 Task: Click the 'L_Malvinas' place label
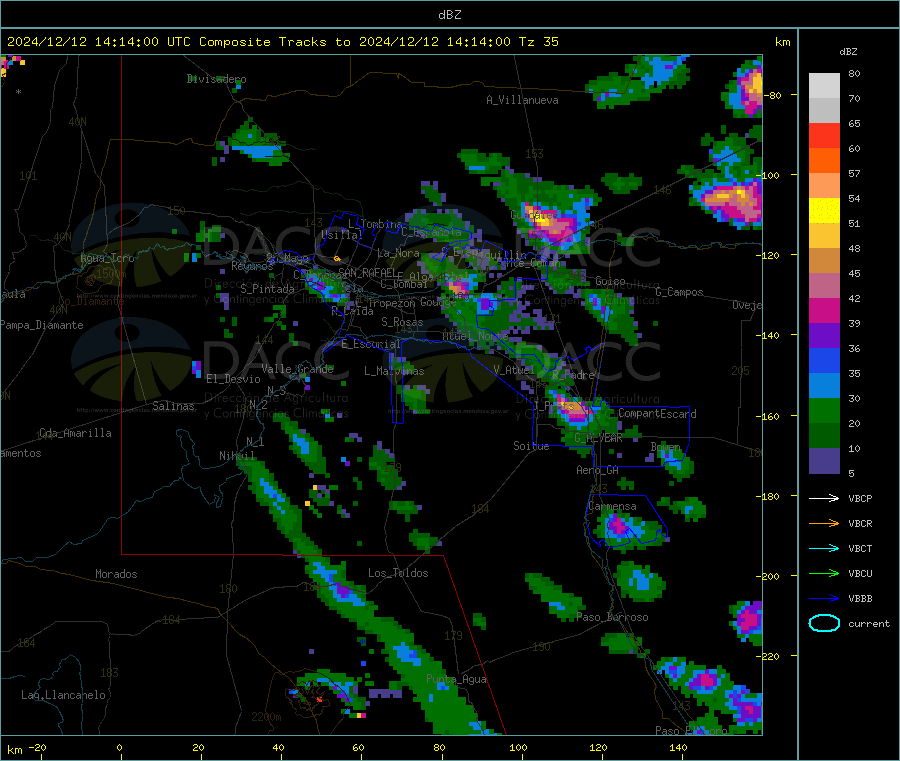point(394,371)
